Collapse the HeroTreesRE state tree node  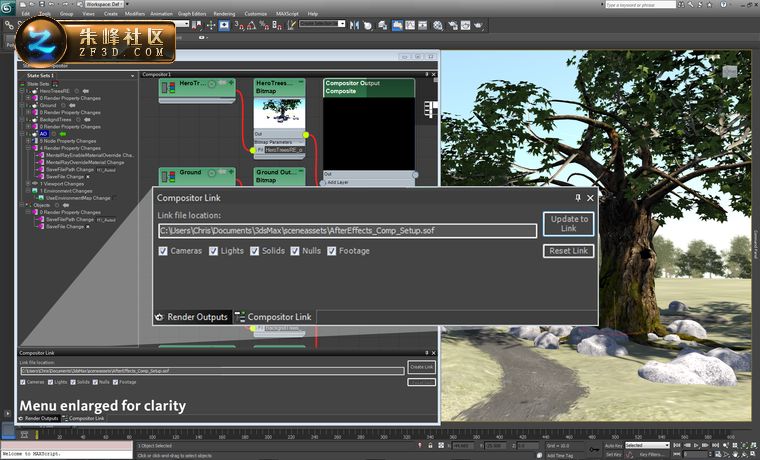[x=22, y=91]
